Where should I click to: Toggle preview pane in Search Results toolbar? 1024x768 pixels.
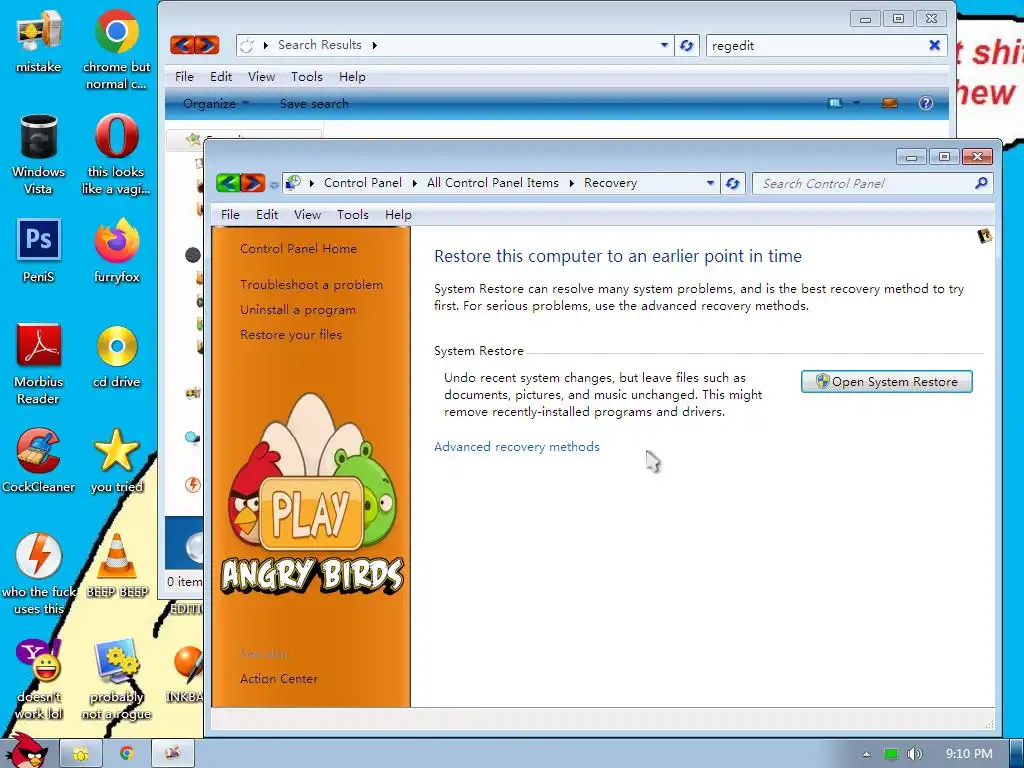point(889,103)
